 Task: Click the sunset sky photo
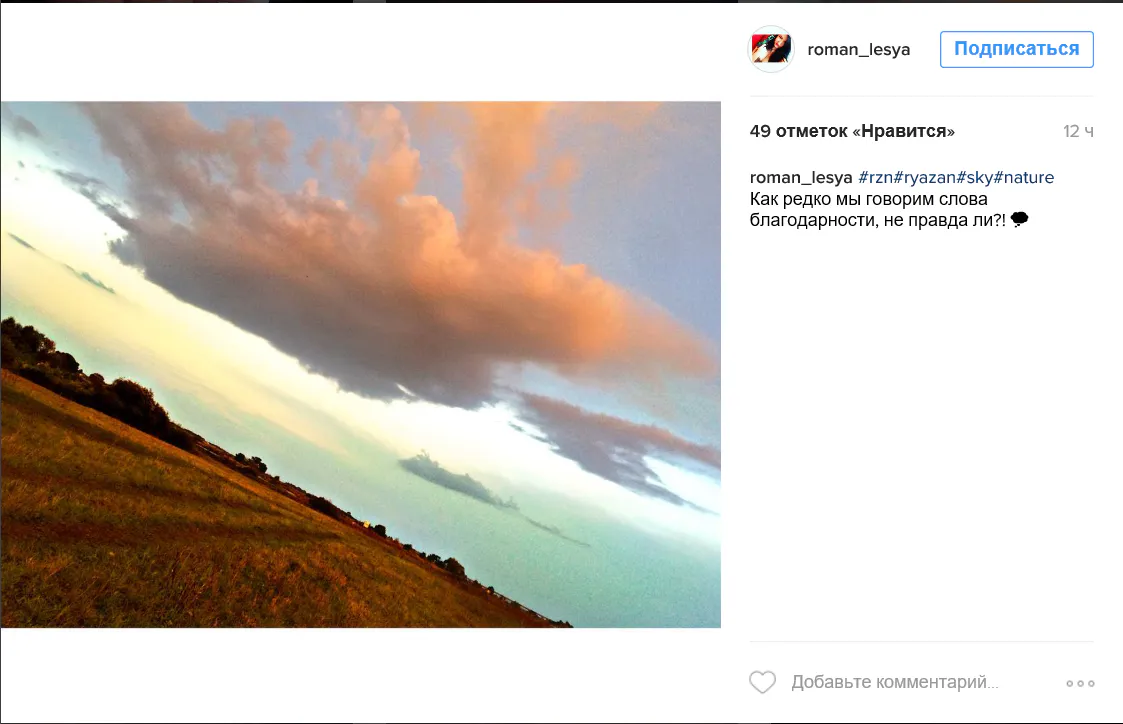pyautogui.click(x=360, y=365)
